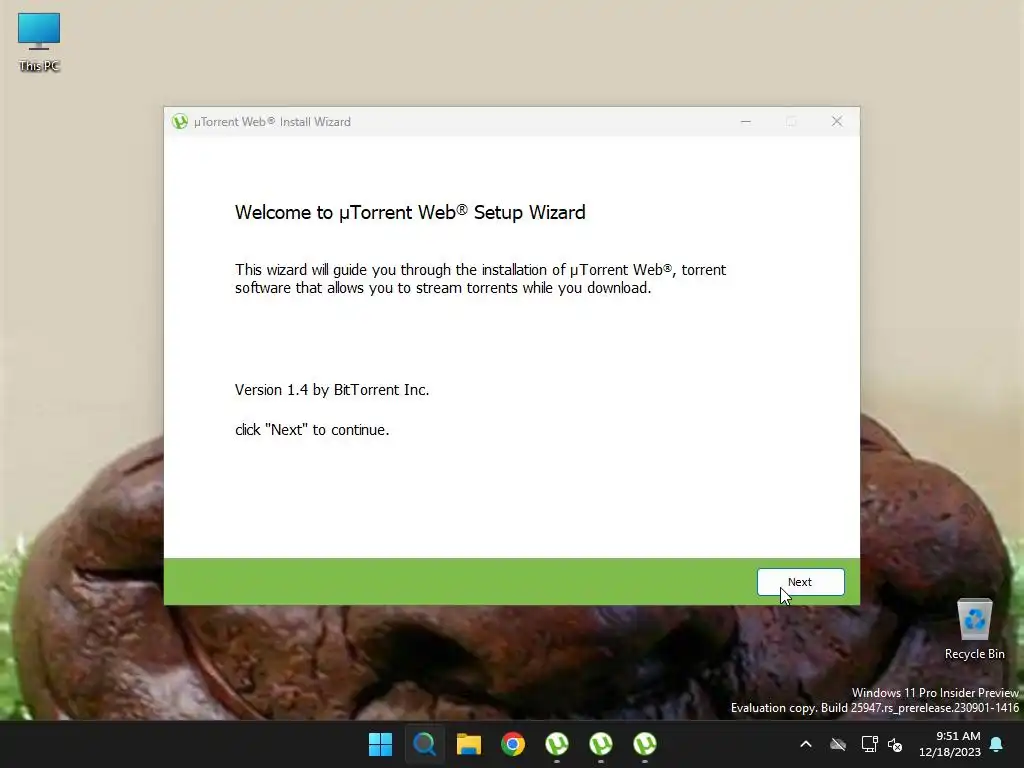Click the muted volume tray icon
This screenshot has height=768, width=1024.
tap(895, 744)
